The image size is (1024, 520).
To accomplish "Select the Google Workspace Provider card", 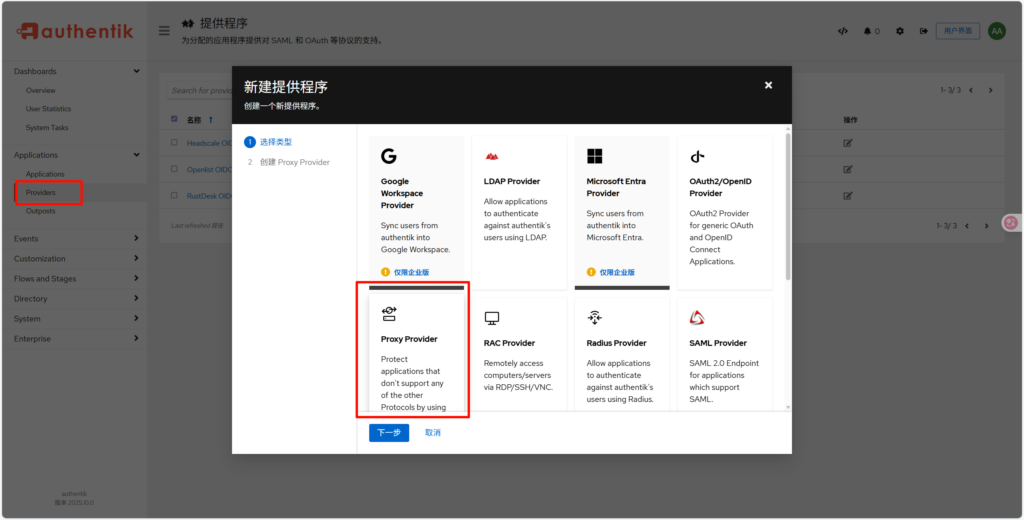I will click(417, 212).
